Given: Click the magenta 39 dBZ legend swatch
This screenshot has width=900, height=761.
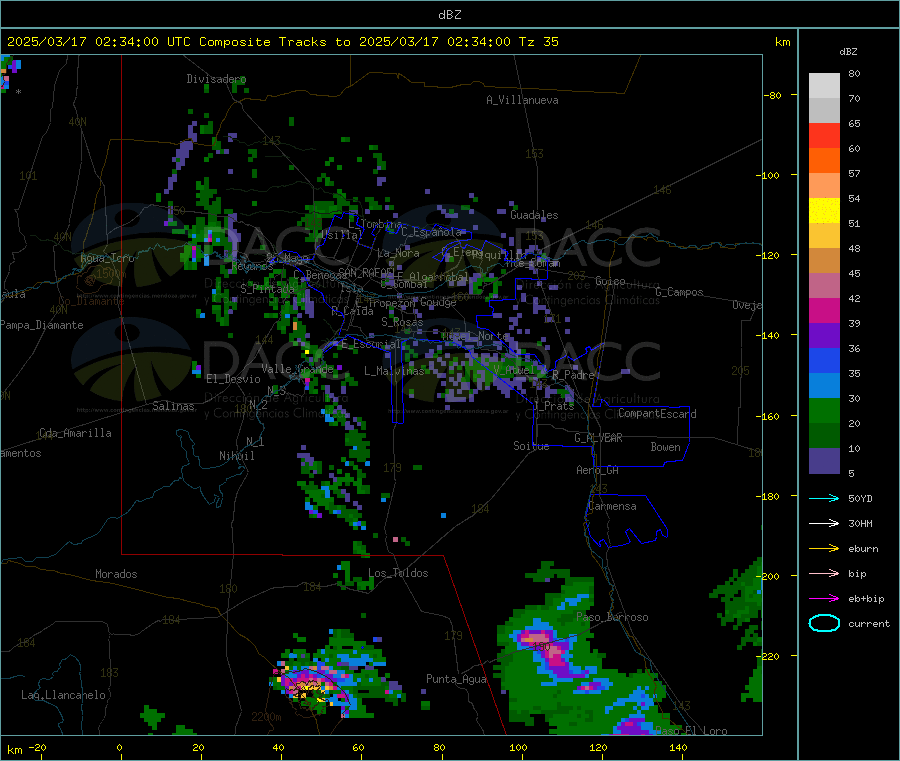Looking at the screenshot, I should tap(824, 310).
